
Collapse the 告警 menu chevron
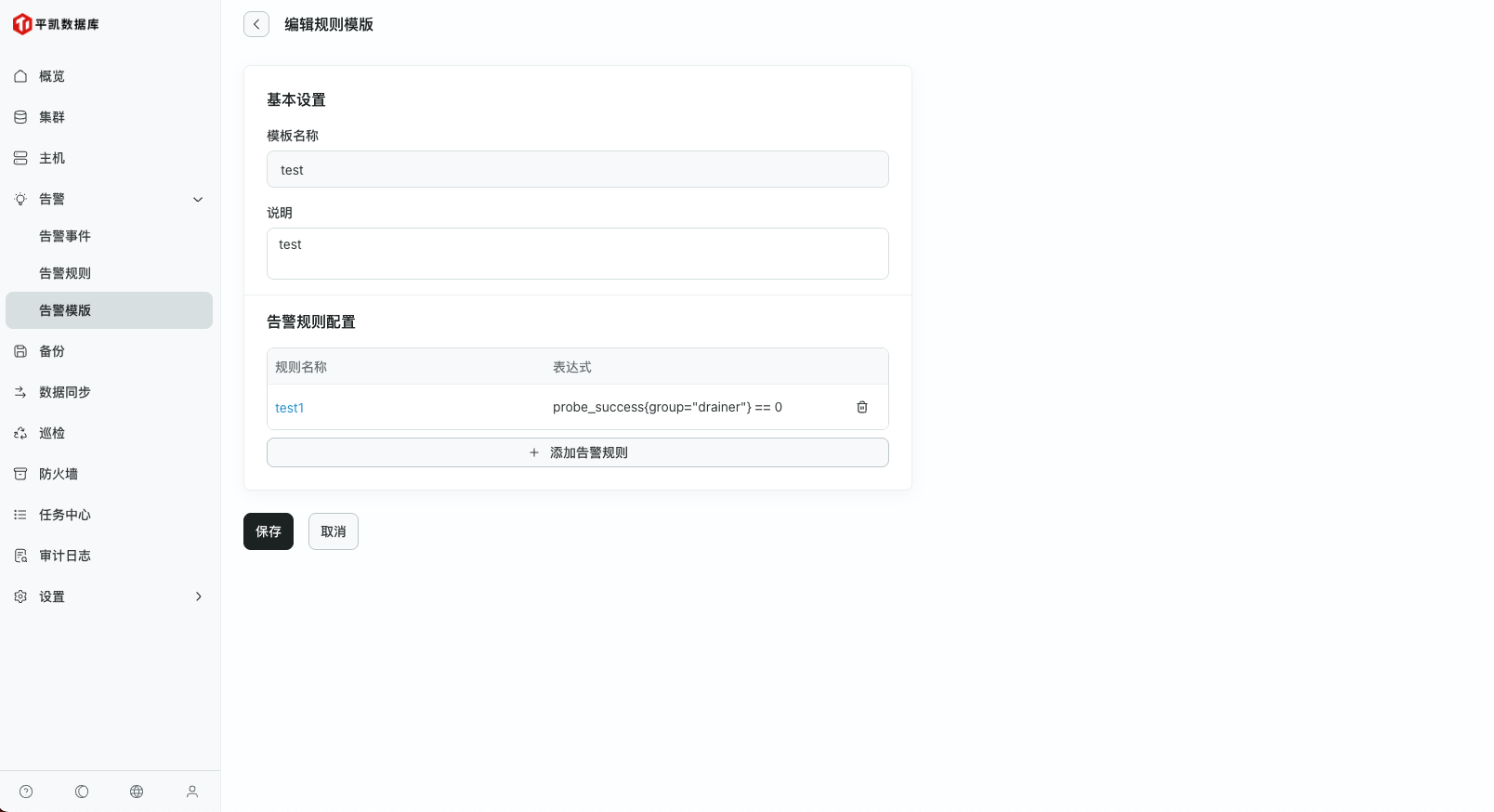pos(198,199)
